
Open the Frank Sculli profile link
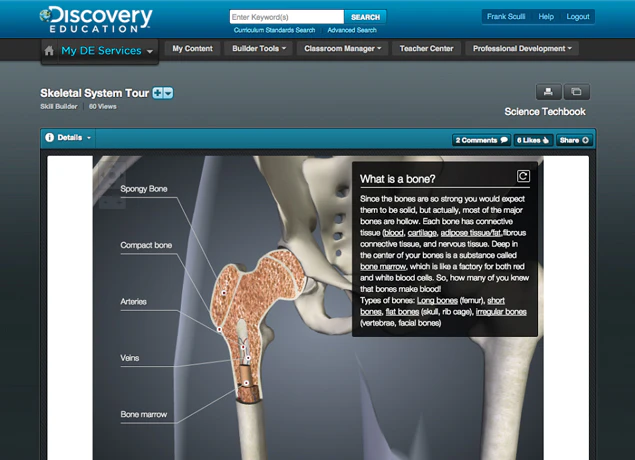[x=506, y=17]
